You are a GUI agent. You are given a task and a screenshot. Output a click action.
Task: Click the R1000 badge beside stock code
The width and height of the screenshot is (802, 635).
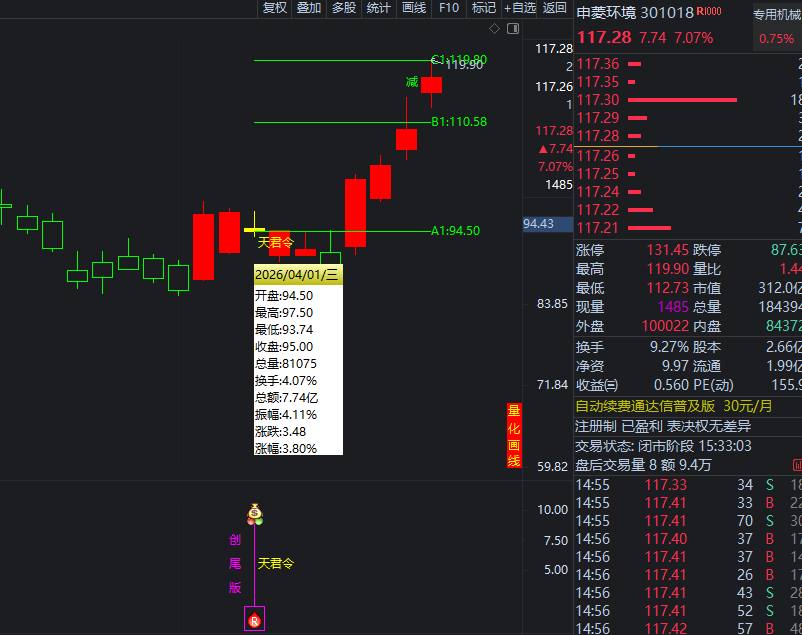[x=710, y=12]
